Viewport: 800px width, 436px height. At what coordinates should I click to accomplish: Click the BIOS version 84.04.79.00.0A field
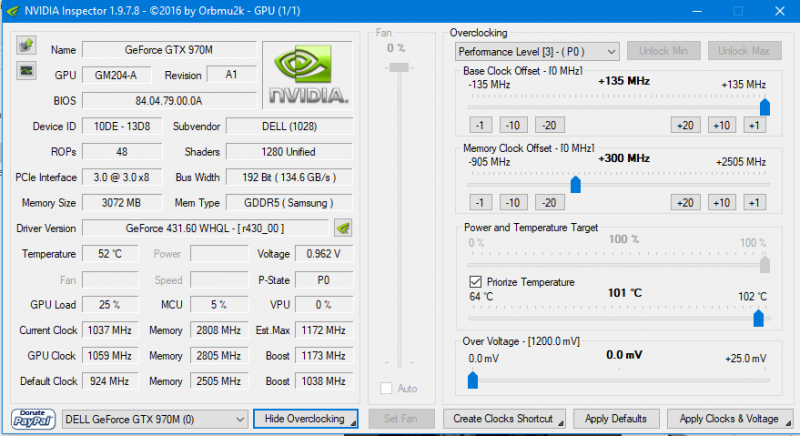pos(169,100)
